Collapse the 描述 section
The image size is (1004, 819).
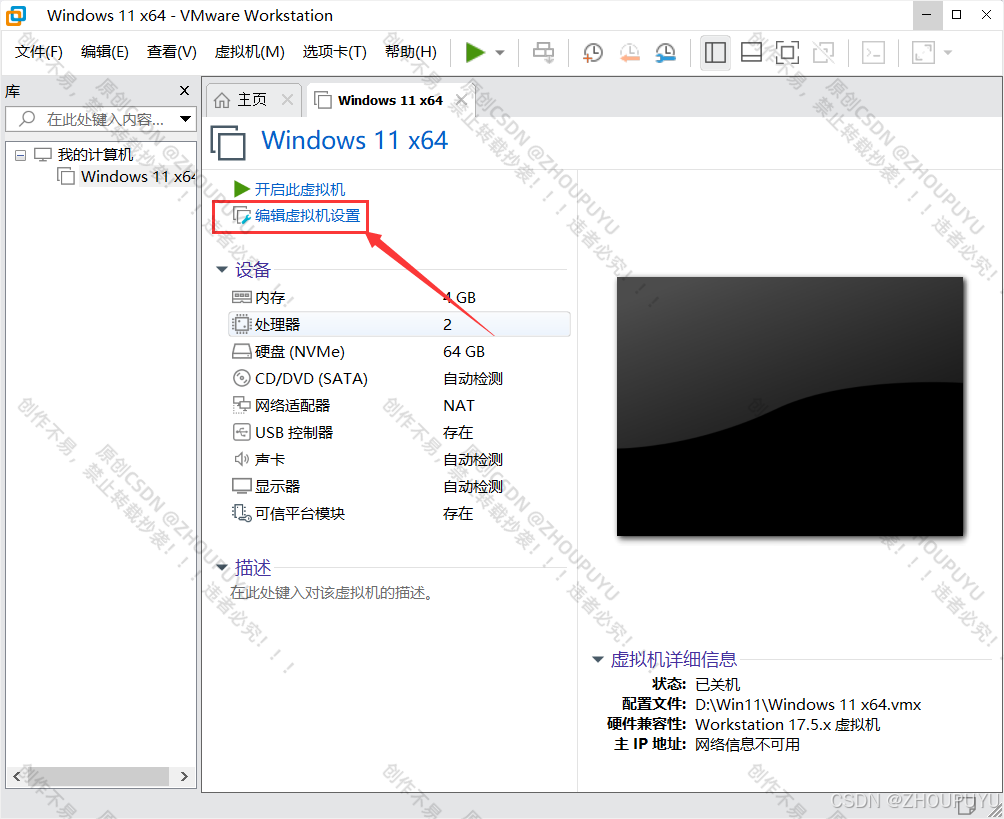(222, 567)
